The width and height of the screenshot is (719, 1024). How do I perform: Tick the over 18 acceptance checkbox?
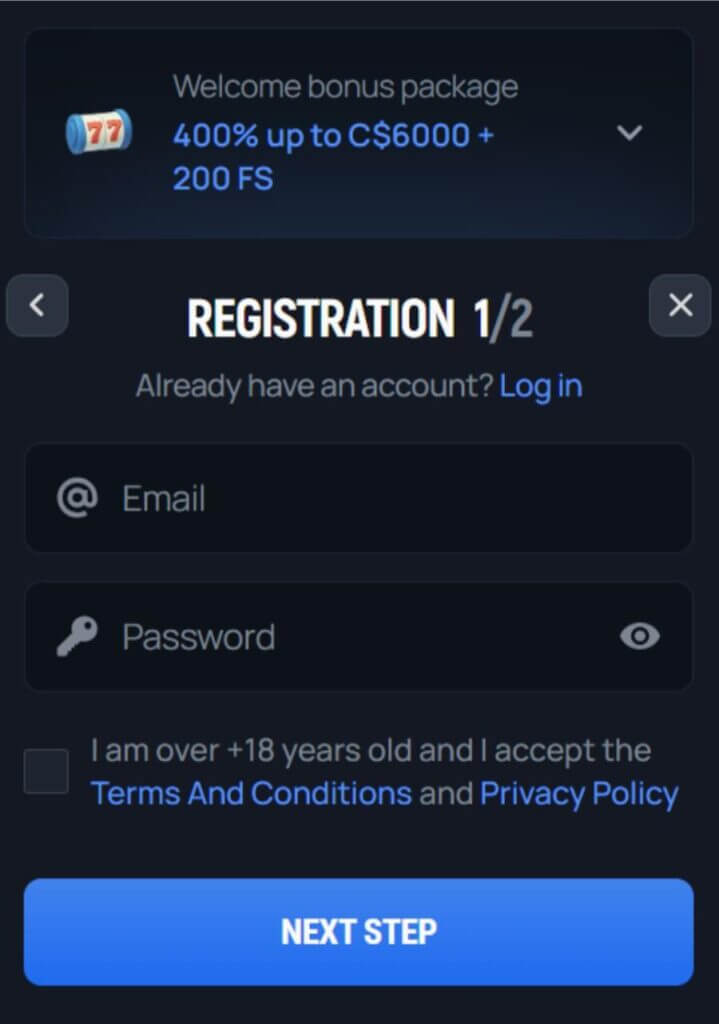tap(46, 771)
